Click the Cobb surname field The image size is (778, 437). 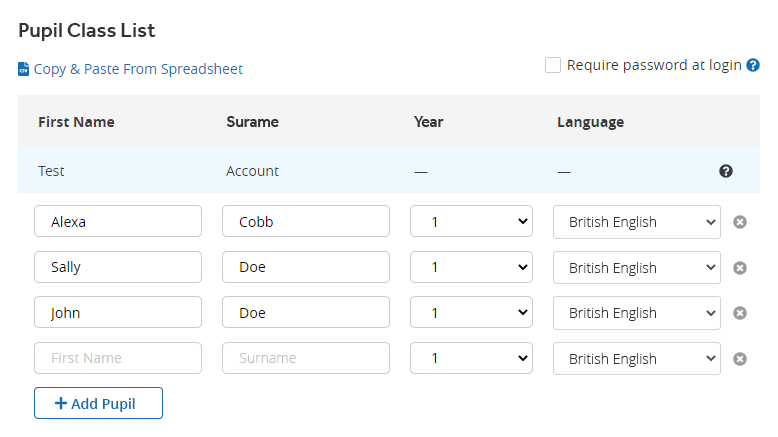coord(306,221)
